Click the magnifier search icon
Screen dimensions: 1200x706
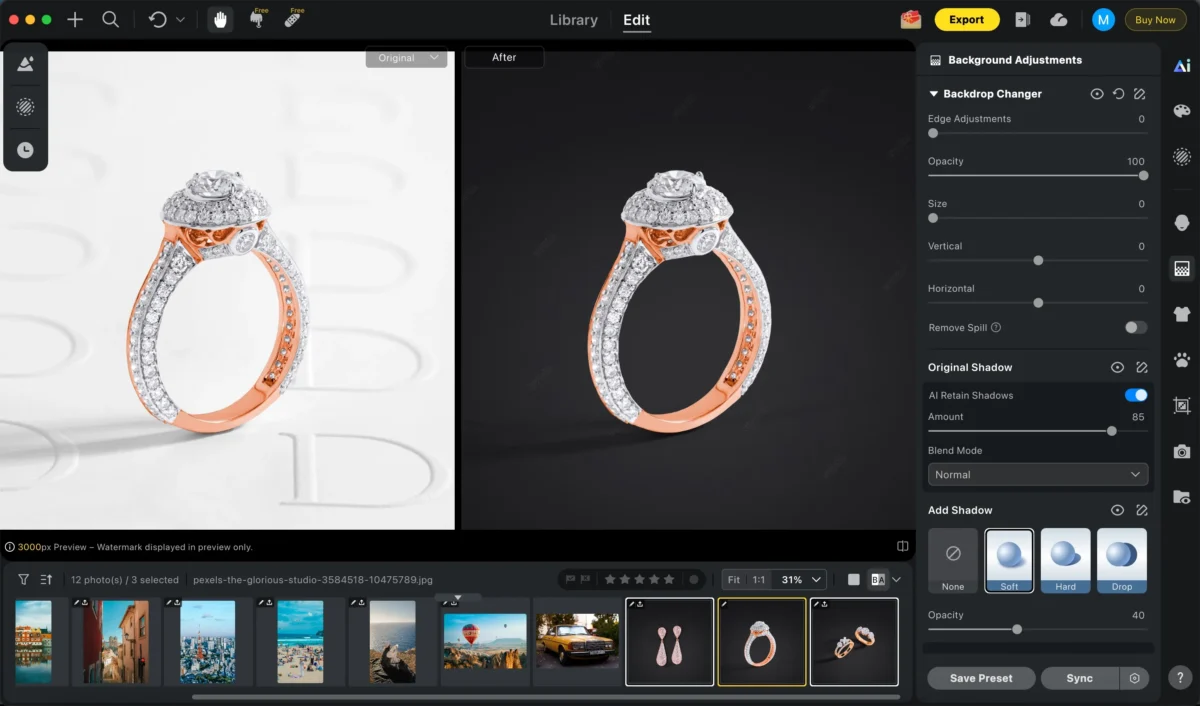click(x=111, y=20)
